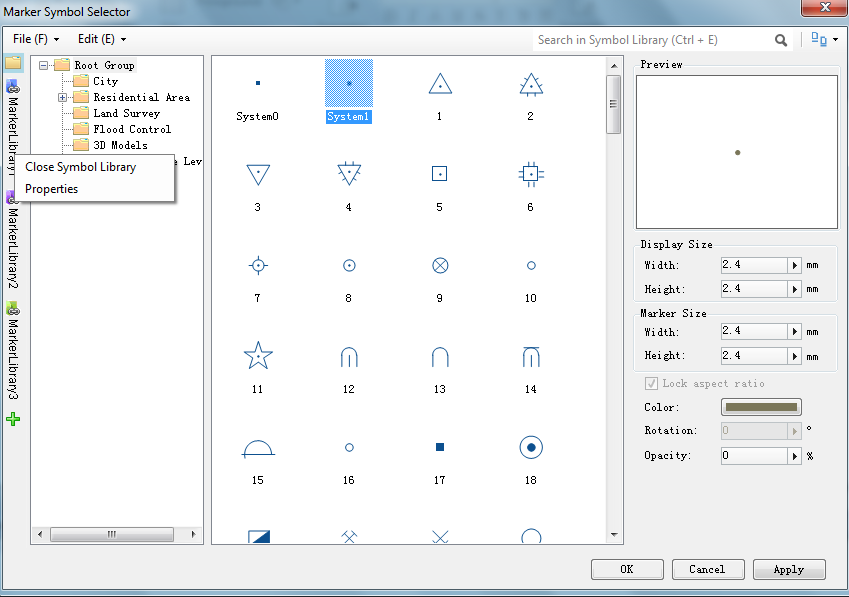Open the Color swatch picker
This screenshot has width=849, height=597.
click(x=762, y=407)
